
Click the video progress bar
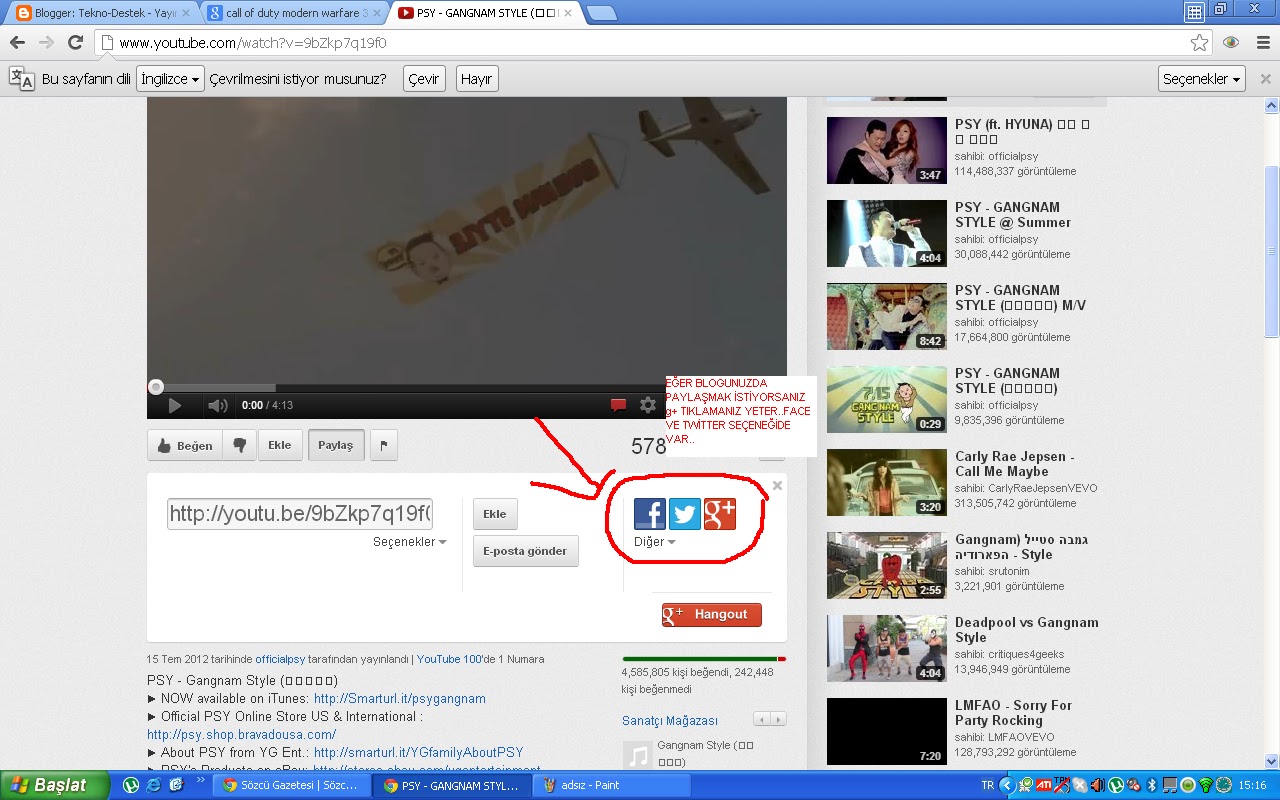pyautogui.click(x=467, y=387)
